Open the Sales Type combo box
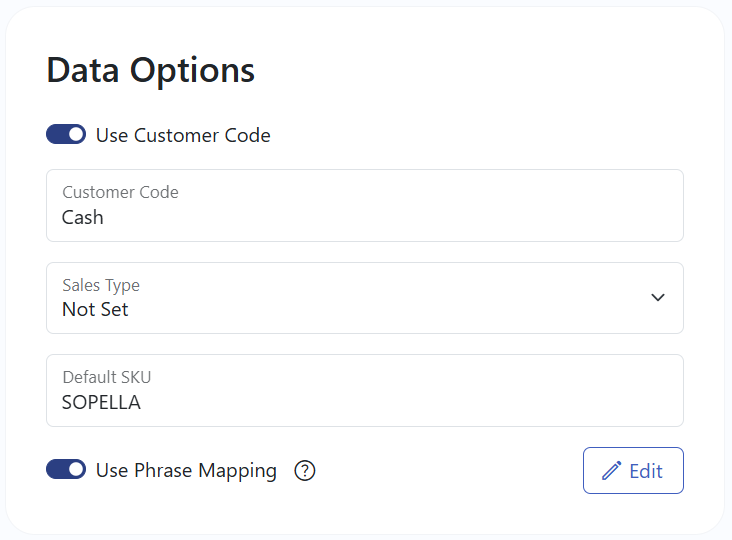The height and width of the screenshot is (540, 732). click(x=365, y=298)
